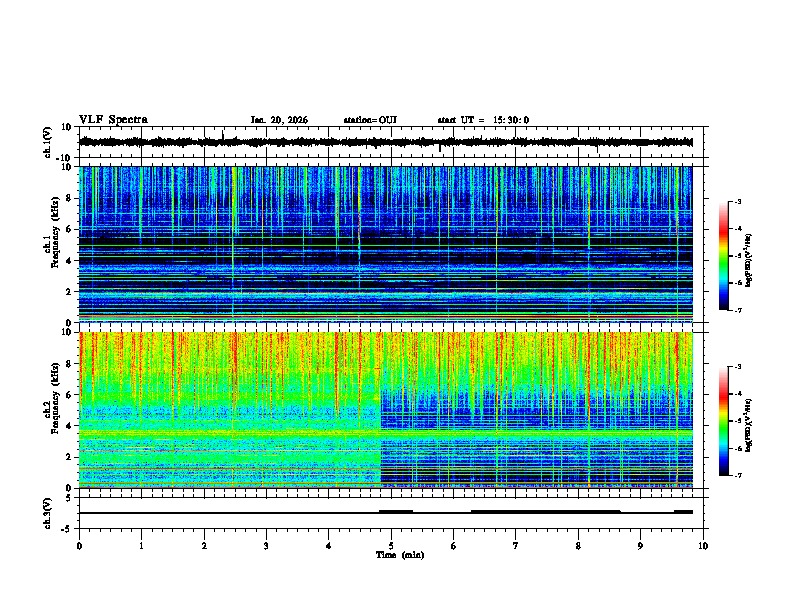Click inside the ch.1 frequency spectrogram
The width and height of the screenshot is (792, 612).
385,244
